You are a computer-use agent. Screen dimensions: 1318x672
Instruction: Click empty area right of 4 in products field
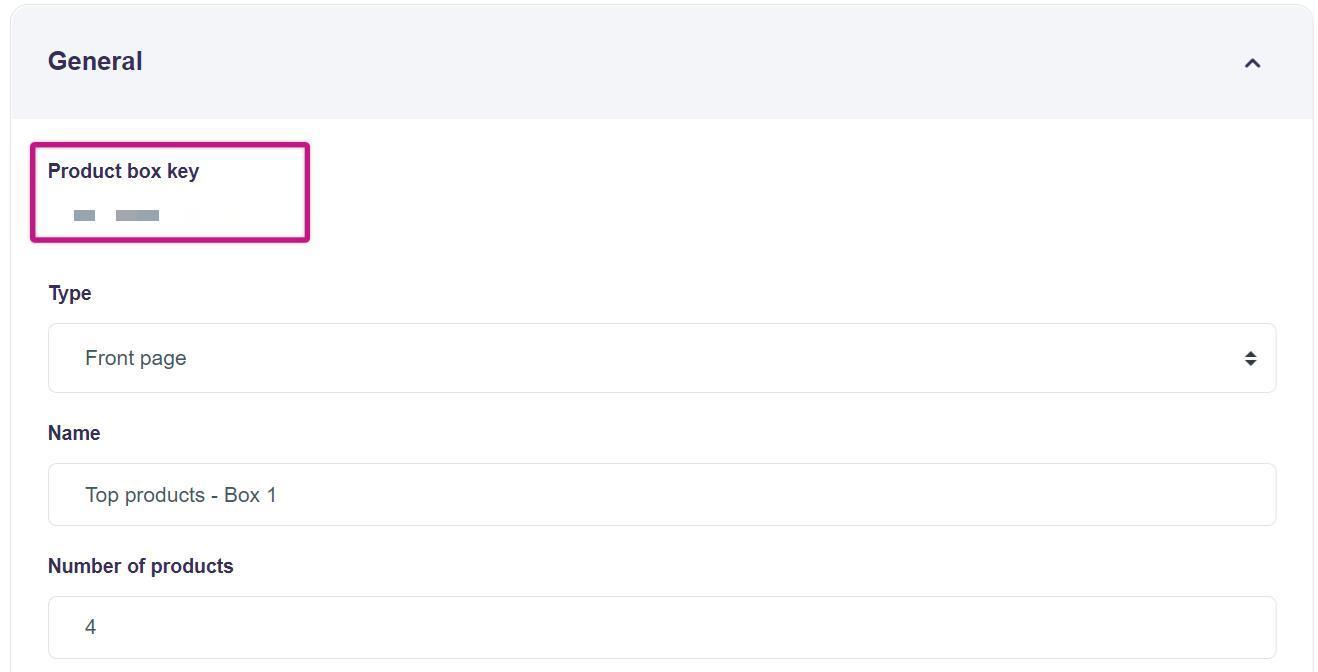[700, 627]
